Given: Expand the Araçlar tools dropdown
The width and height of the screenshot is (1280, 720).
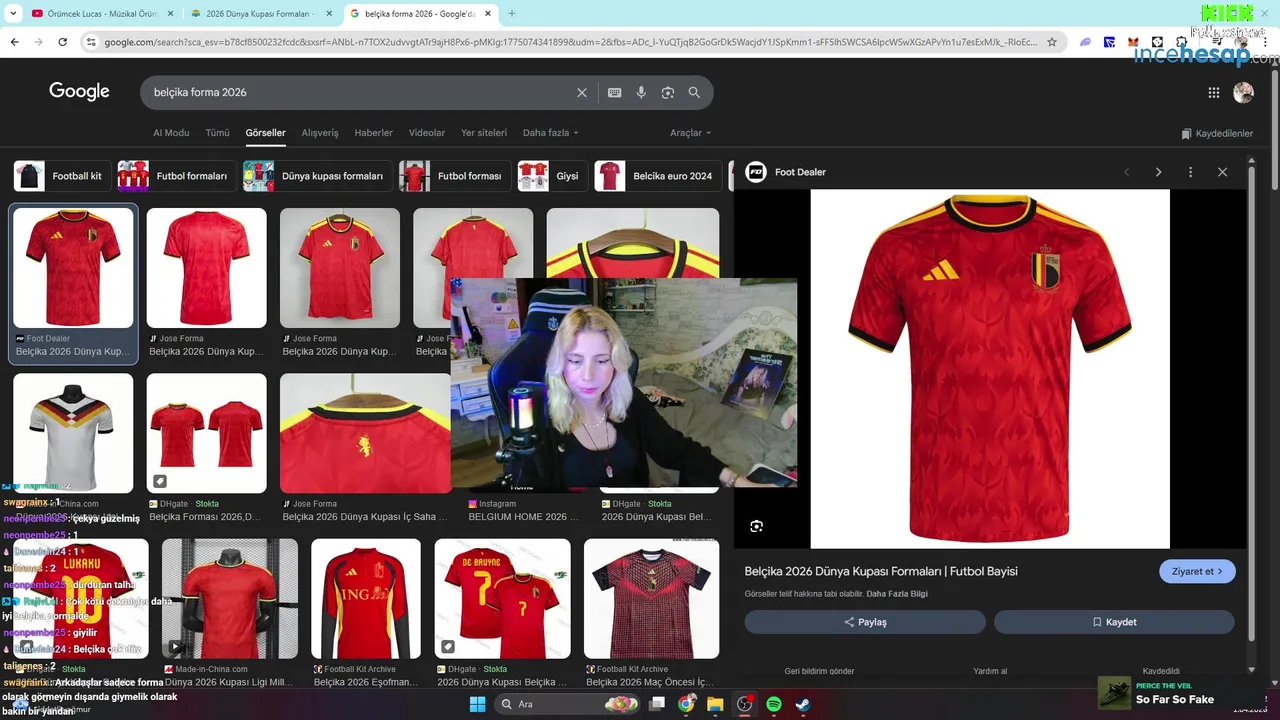Looking at the screenshot, I should (x=690, y=133).
